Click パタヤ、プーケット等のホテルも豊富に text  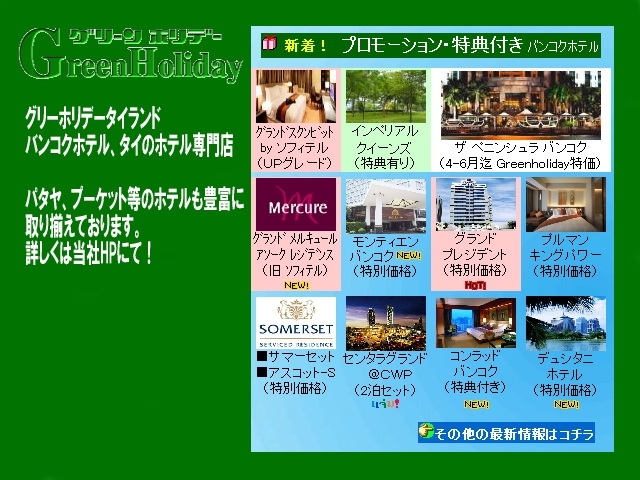point(135,200)
